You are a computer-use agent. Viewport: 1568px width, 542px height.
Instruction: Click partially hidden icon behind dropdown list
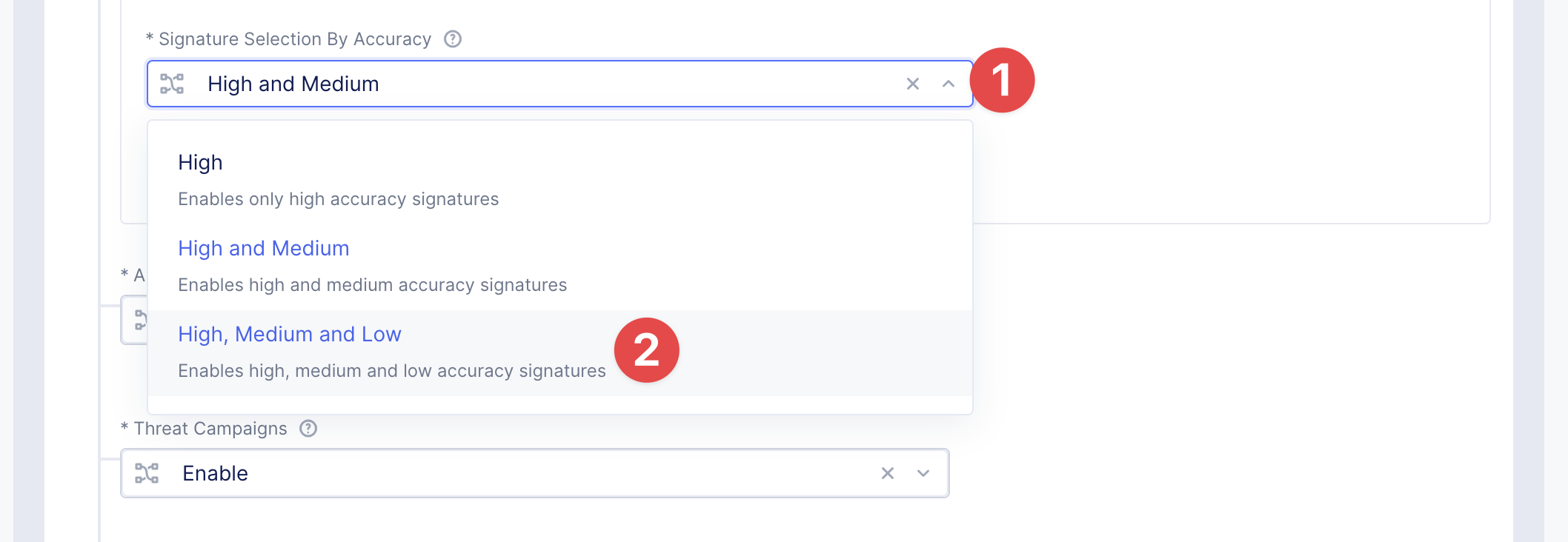[139, 320]
